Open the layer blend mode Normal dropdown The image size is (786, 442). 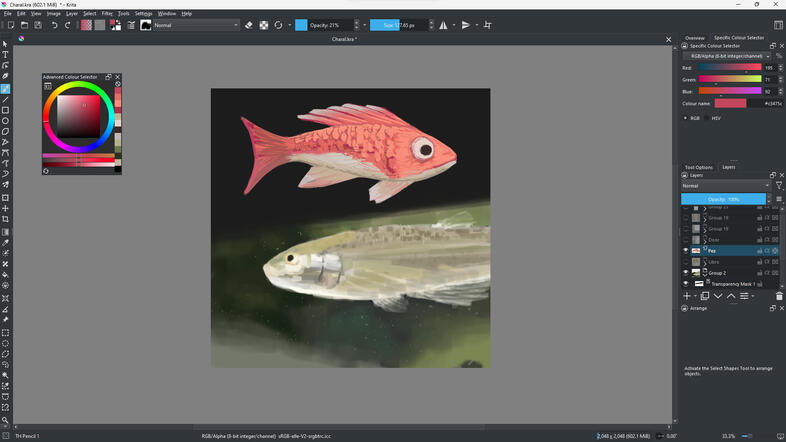pos(726,186)
